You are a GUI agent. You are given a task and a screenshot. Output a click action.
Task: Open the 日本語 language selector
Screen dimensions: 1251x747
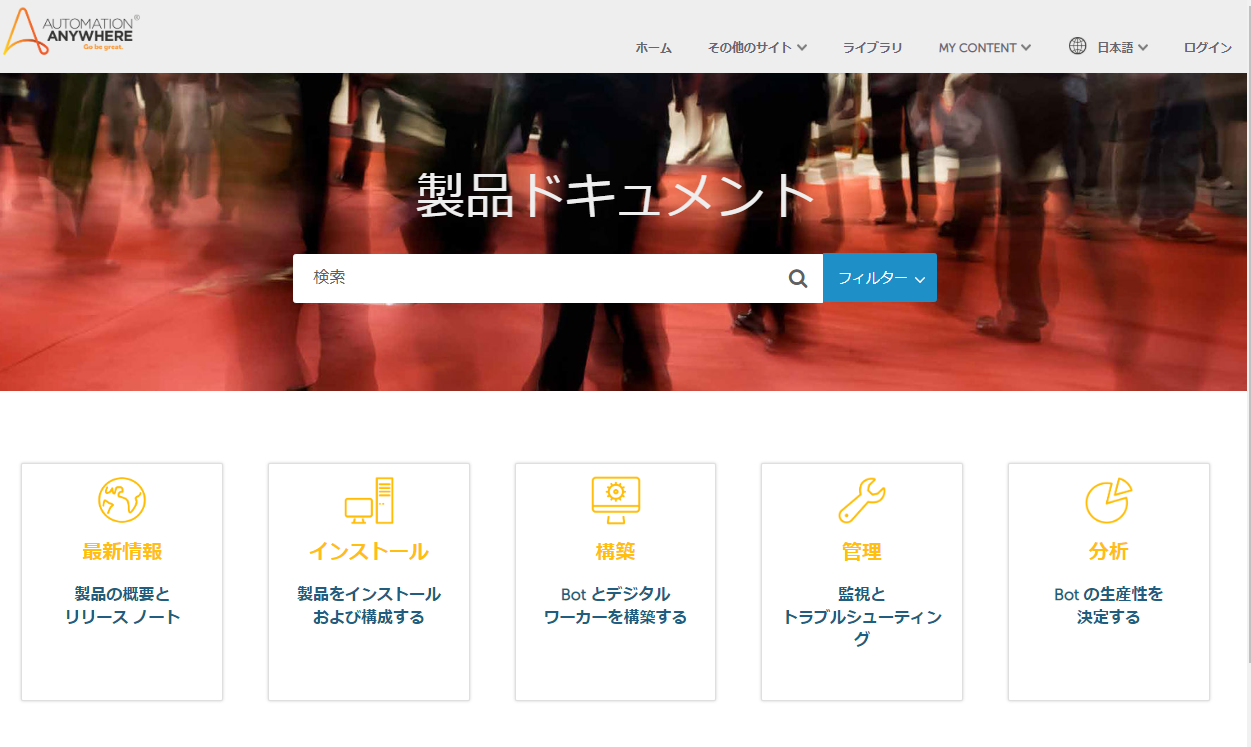point(1122,47)
